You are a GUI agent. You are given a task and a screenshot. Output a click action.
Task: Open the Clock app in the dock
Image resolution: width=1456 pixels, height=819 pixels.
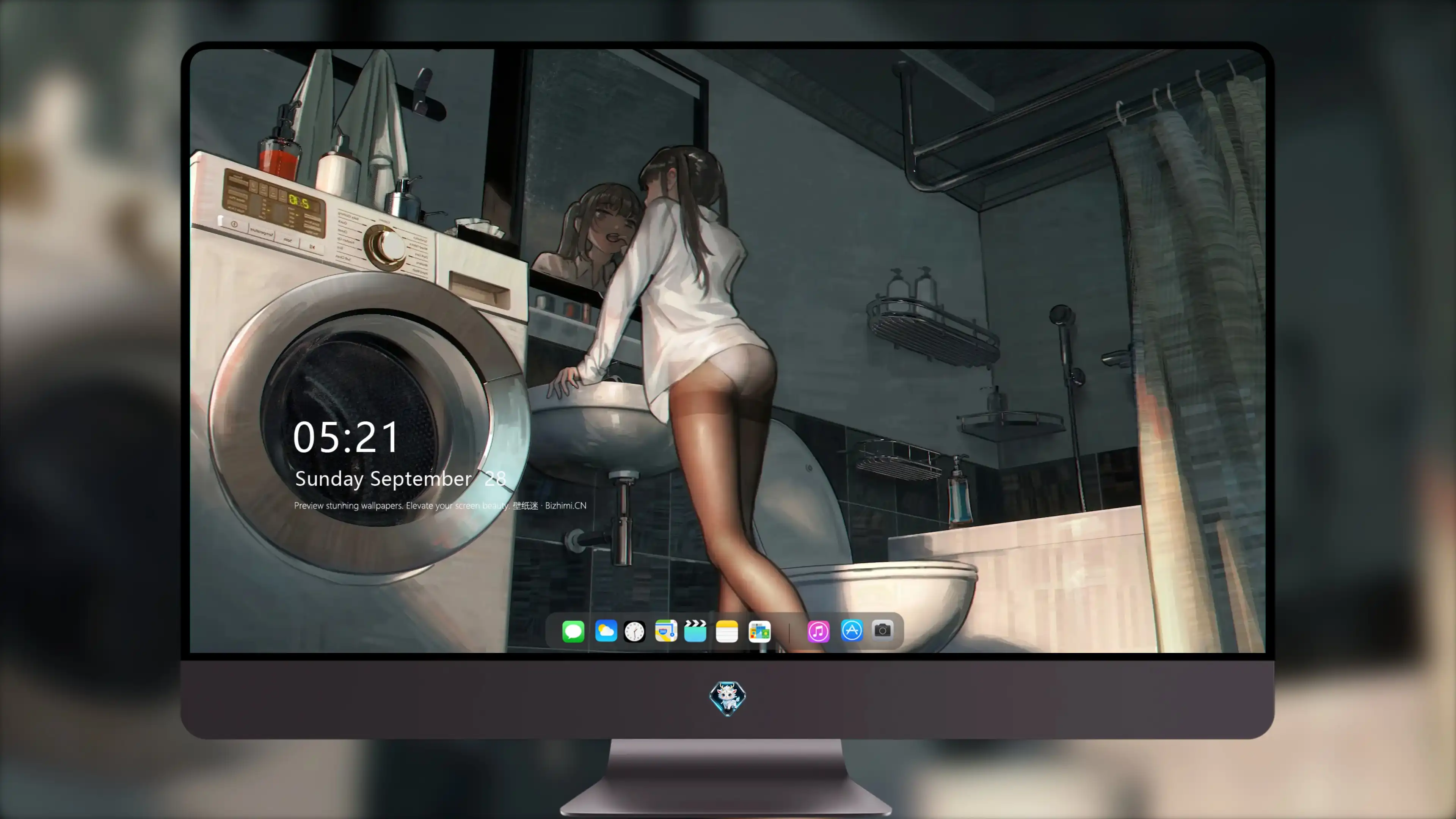tap(634, 631)
